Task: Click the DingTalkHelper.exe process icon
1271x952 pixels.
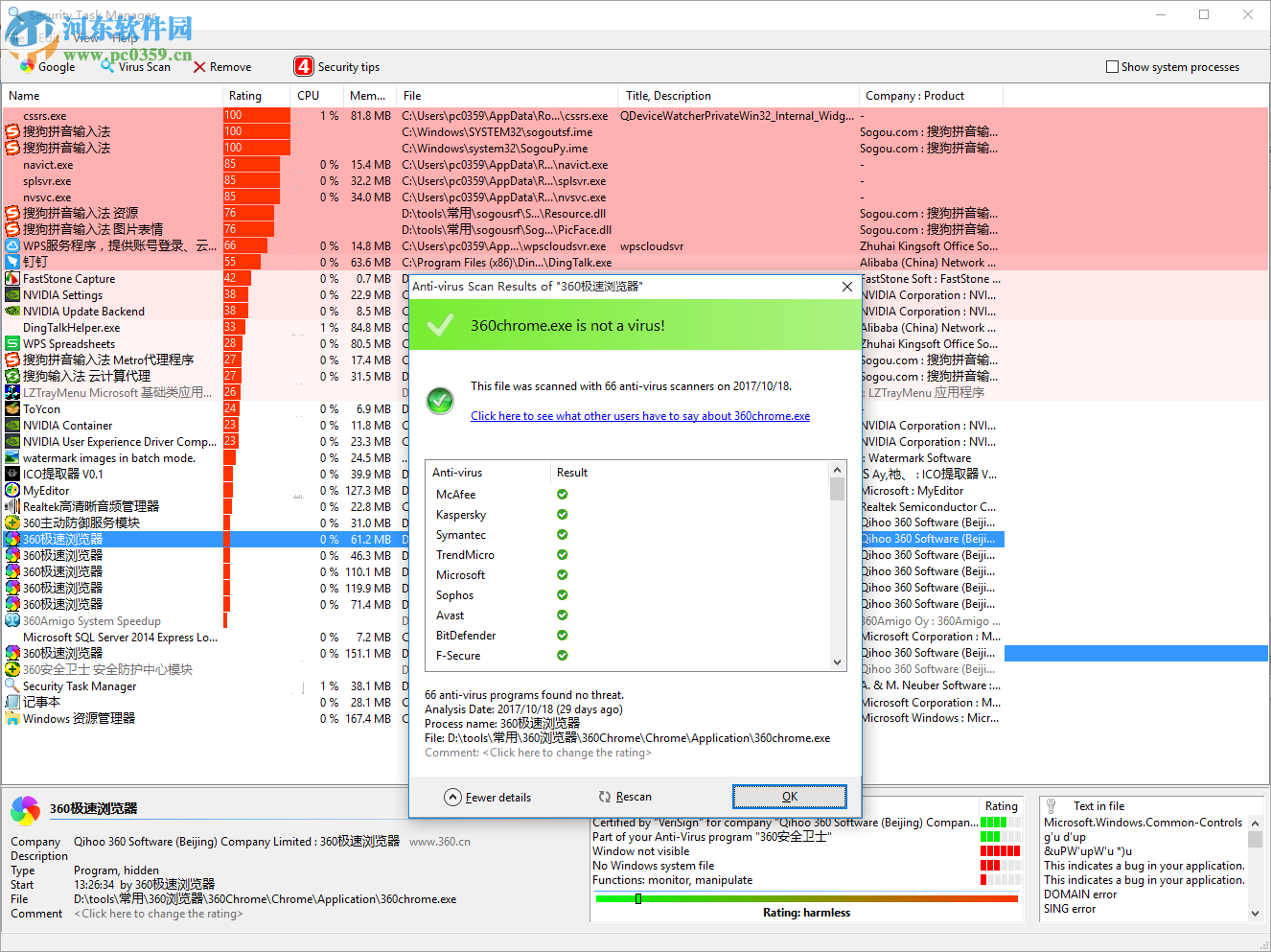Action: coord(11,327)
